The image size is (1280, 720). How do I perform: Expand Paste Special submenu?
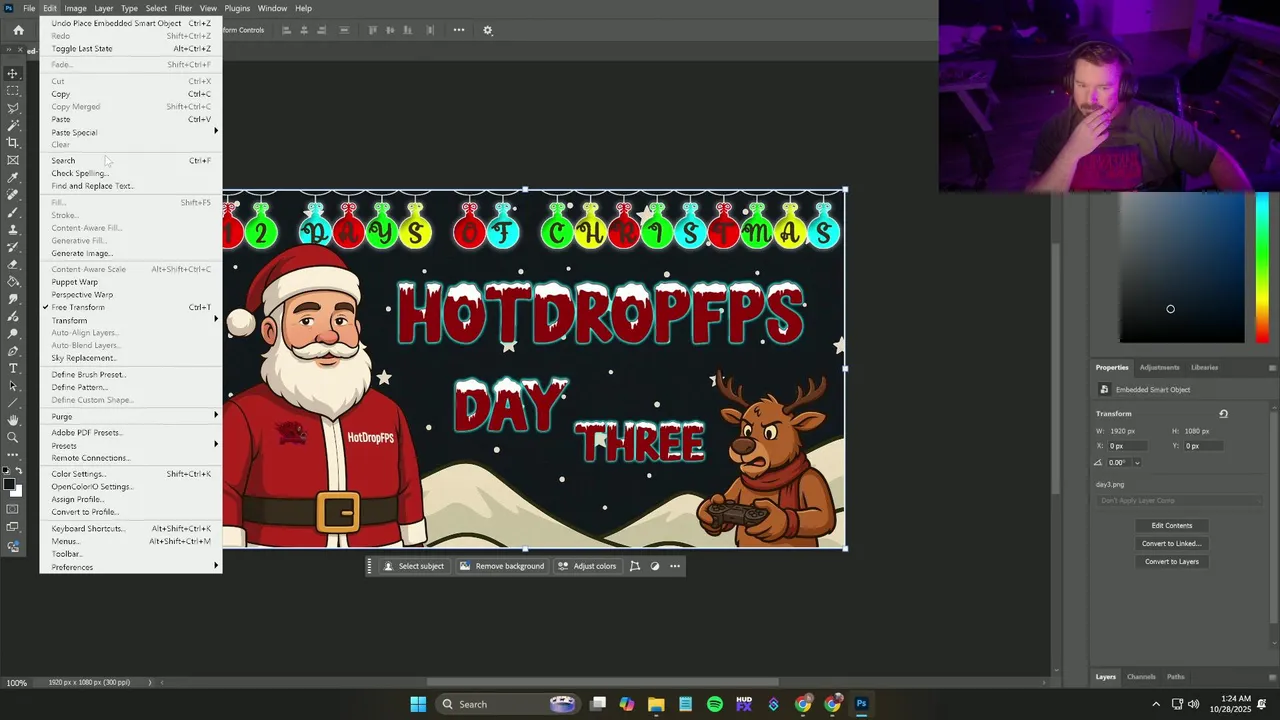(130, 132)
